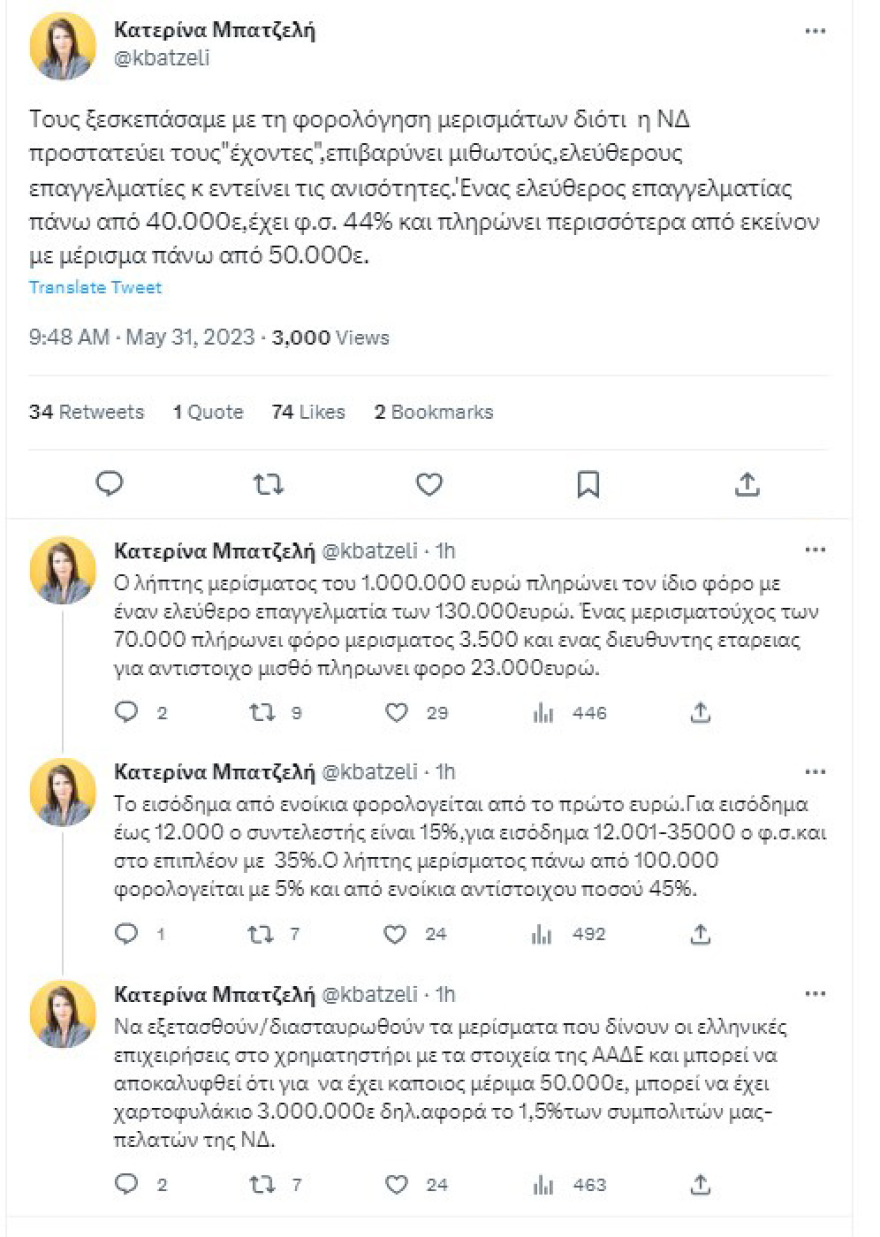Screen dimensions: 880x1237
Task: Open more options on the ΑΑΔΕ reply
Action: click(x=816, y=994)
